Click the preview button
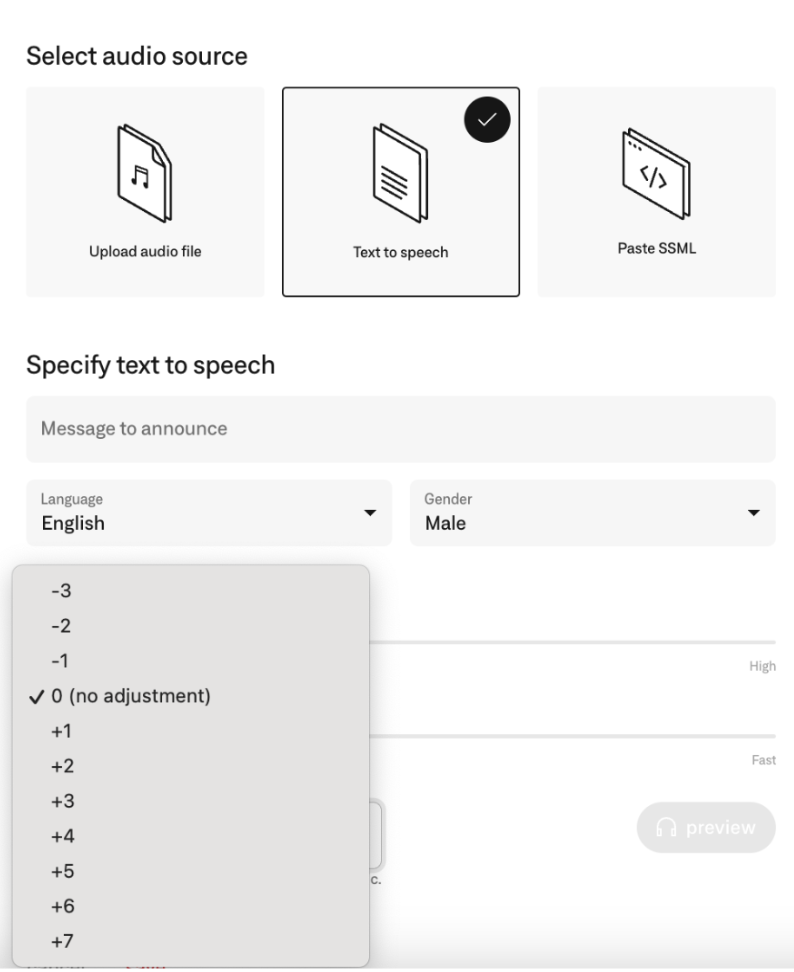 coord(706,827)
